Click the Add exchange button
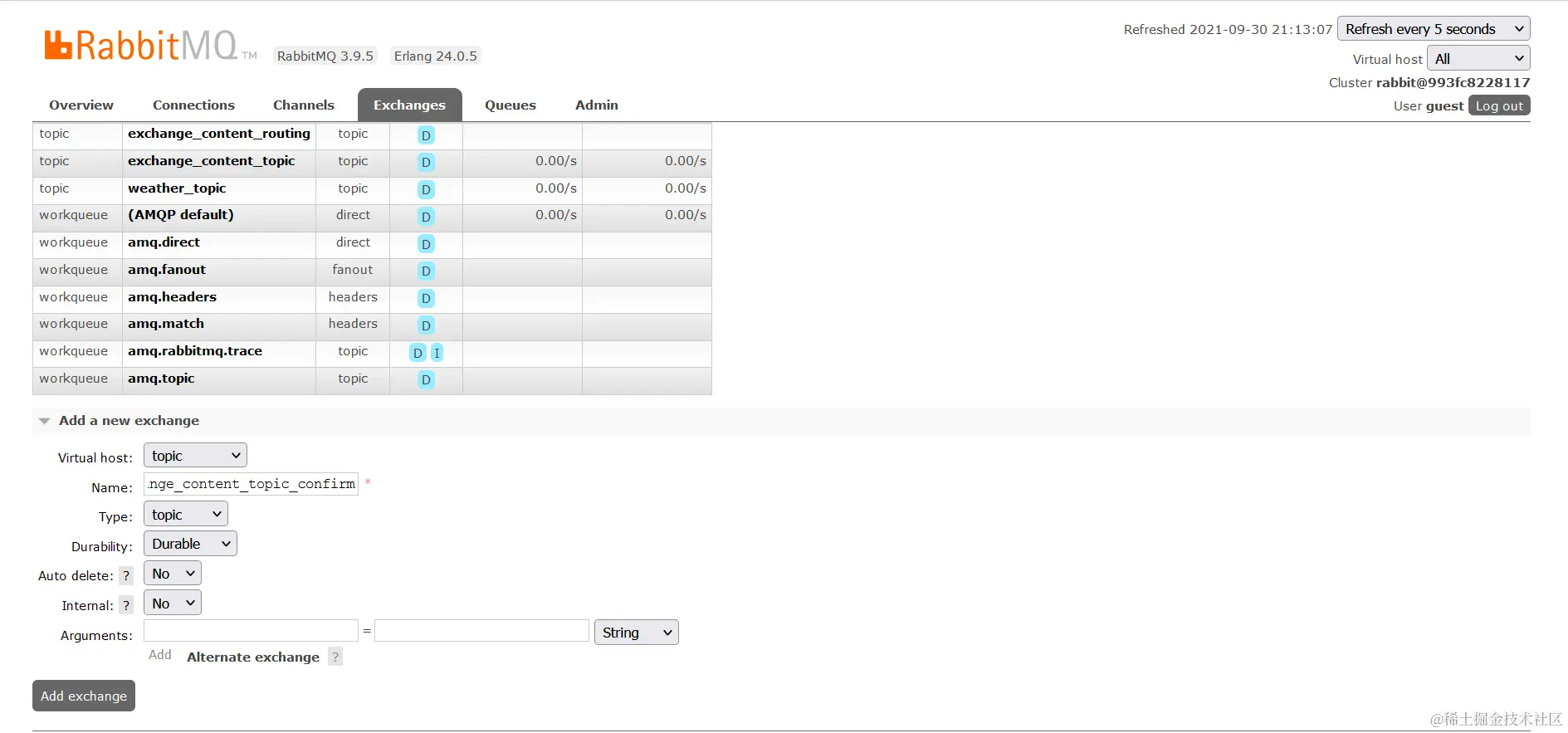 point(84,696)
